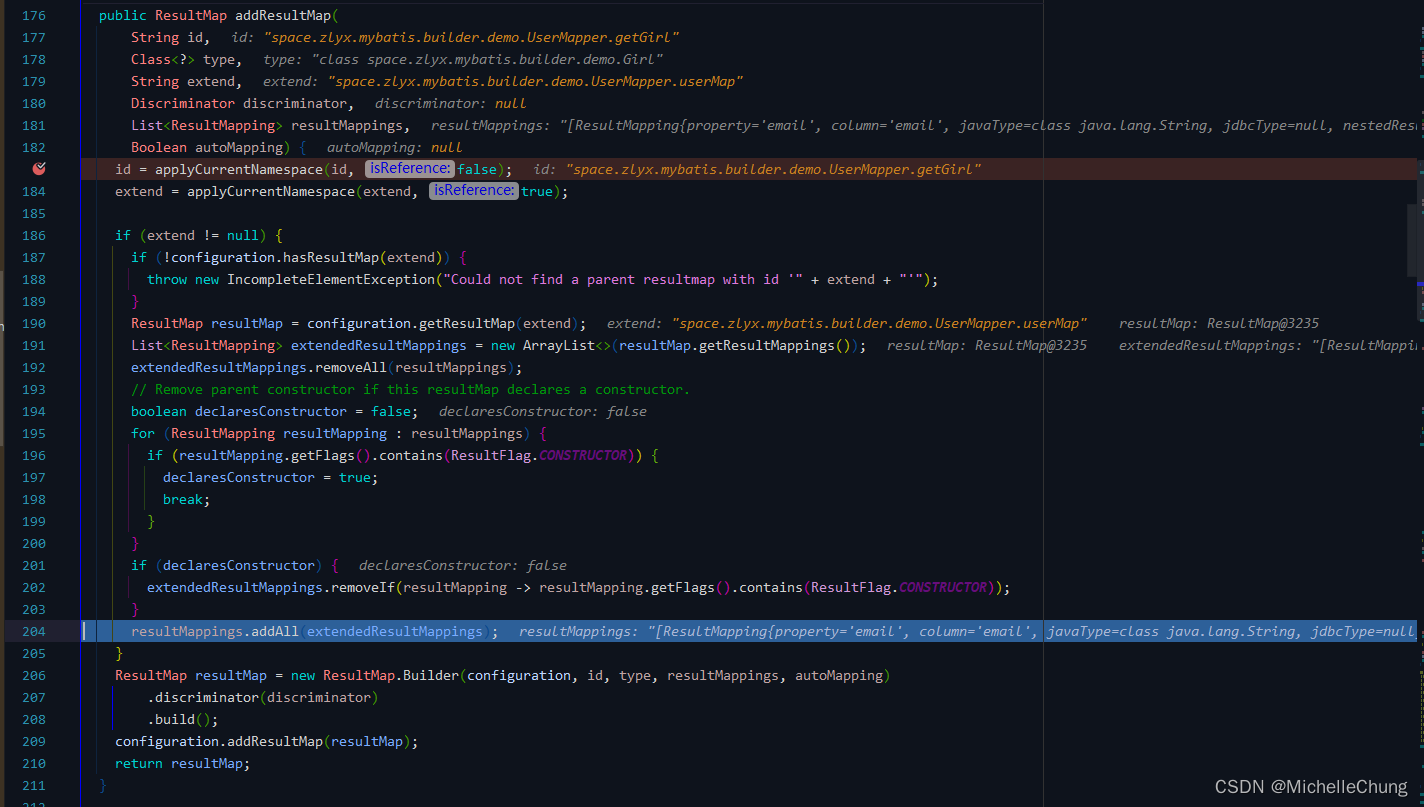Click ResultMap.Builder constructor on line 206
The image size is (1424, 807).
[391, 675]
